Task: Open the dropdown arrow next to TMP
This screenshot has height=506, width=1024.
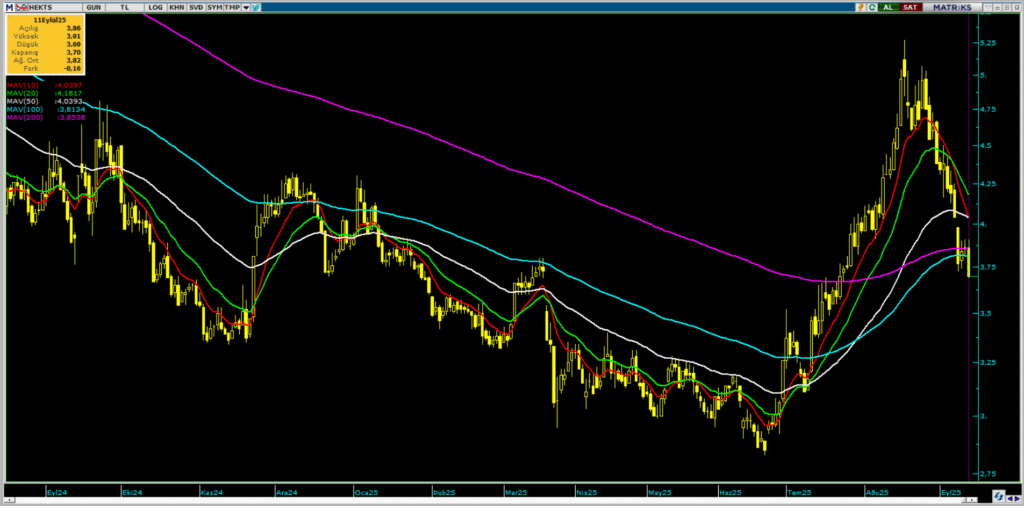Action: pos(245,7)
